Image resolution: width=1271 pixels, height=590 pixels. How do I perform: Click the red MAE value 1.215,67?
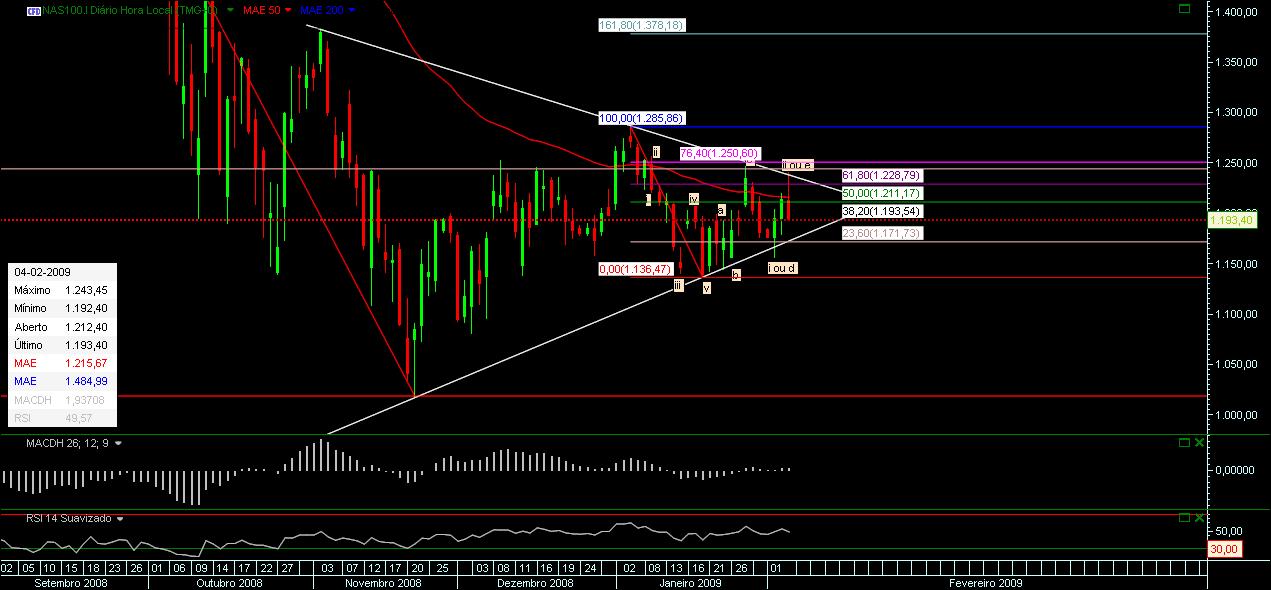[85, 362]
